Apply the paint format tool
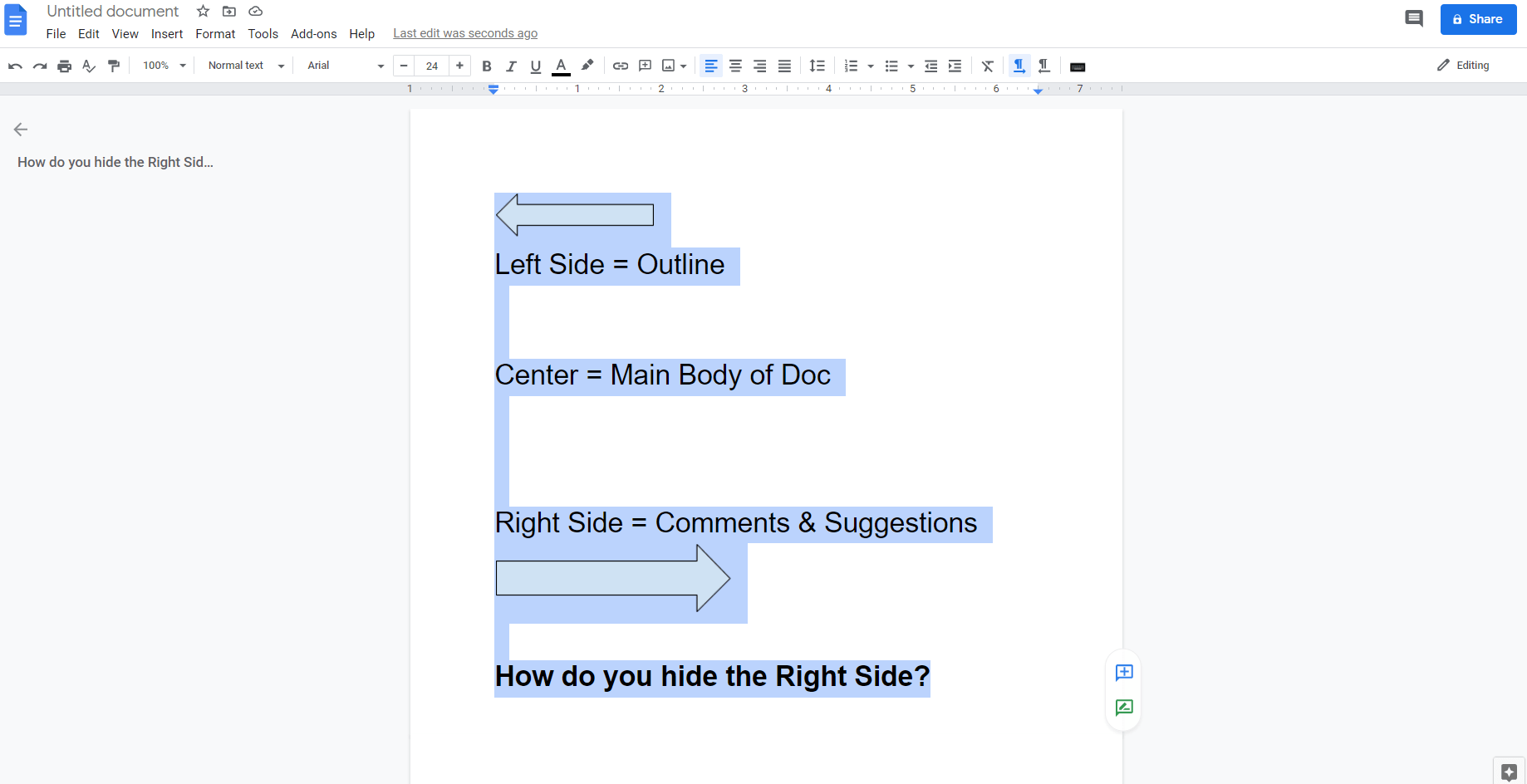The image size is (1527, 784). 114,66
